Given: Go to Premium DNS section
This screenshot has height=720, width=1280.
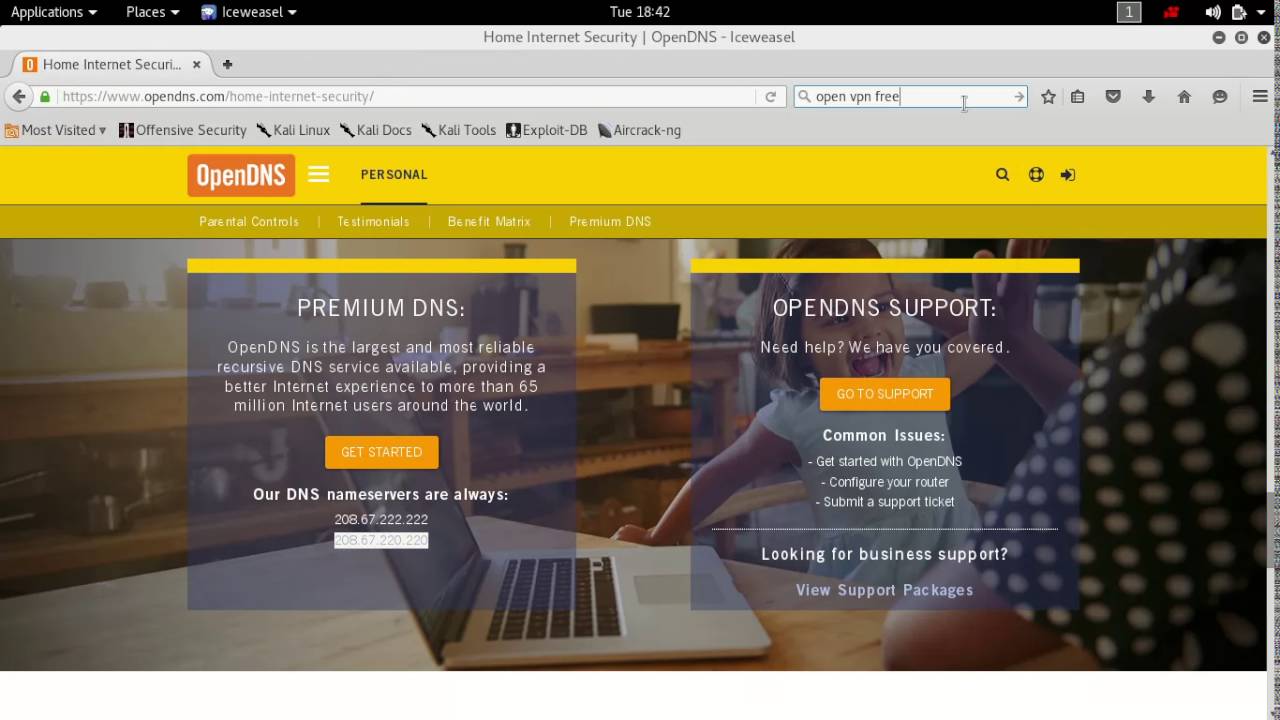Looking at the screenshot, I should 610,222.
